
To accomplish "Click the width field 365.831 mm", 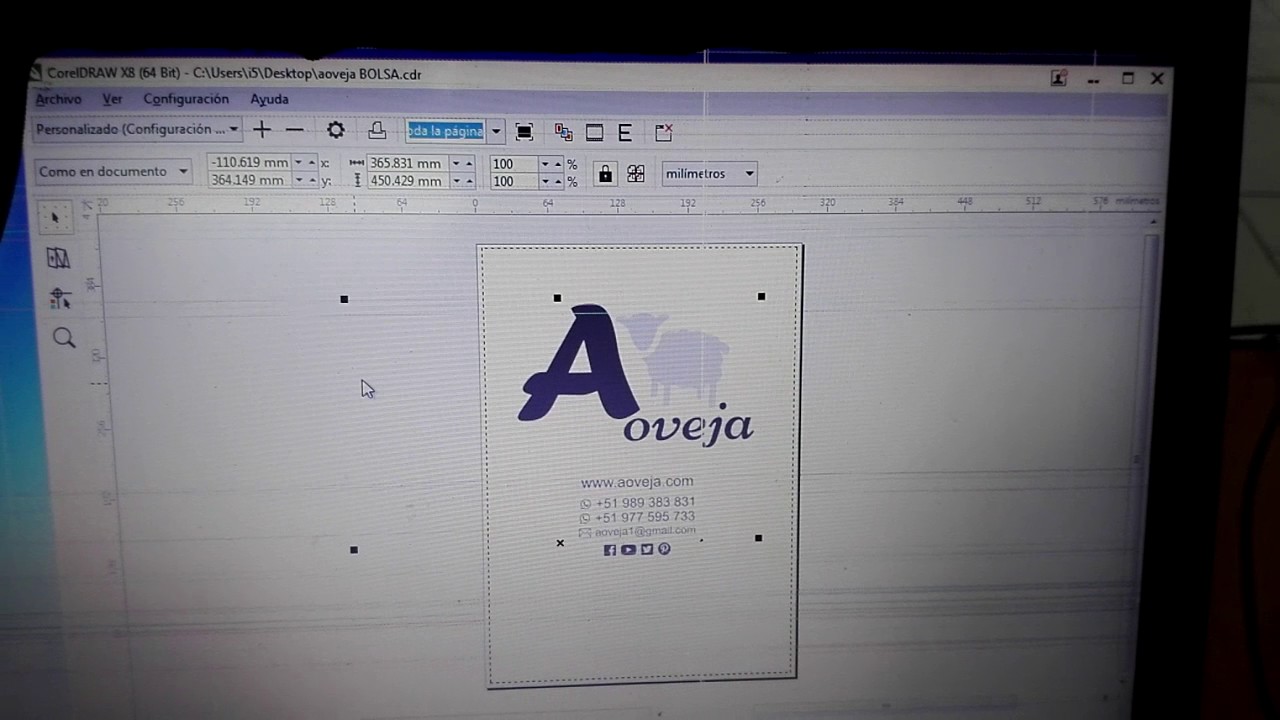I will pyautogui.click(x=406, y=163).
